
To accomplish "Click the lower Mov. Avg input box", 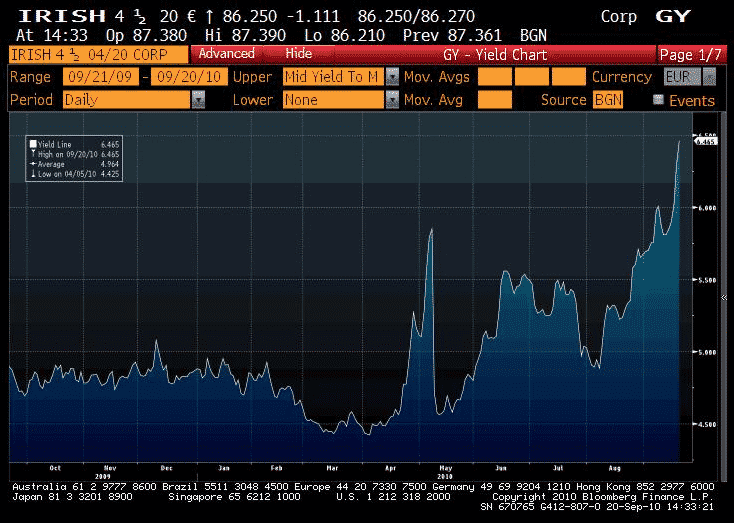I will click(494, 100).
